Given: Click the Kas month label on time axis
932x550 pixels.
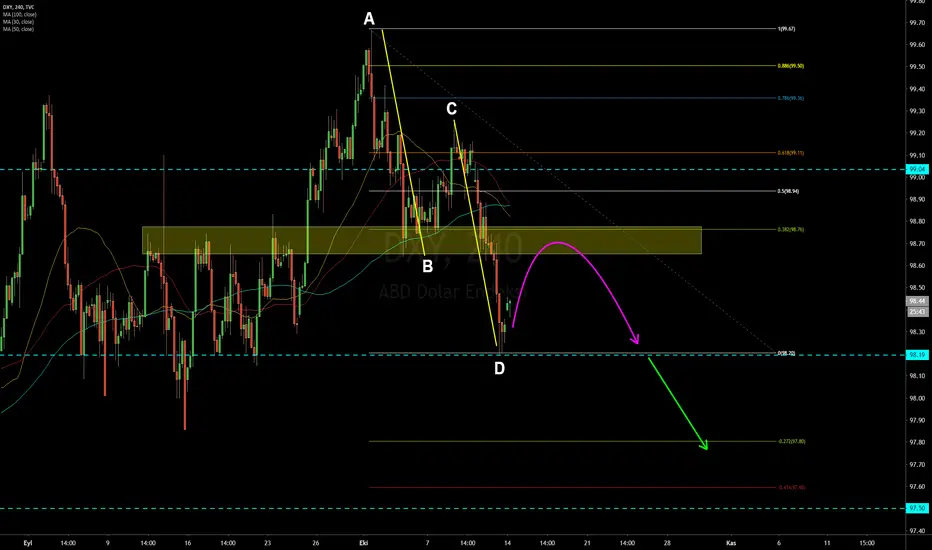Looking at the screenshot, I should tap(731, 543).
